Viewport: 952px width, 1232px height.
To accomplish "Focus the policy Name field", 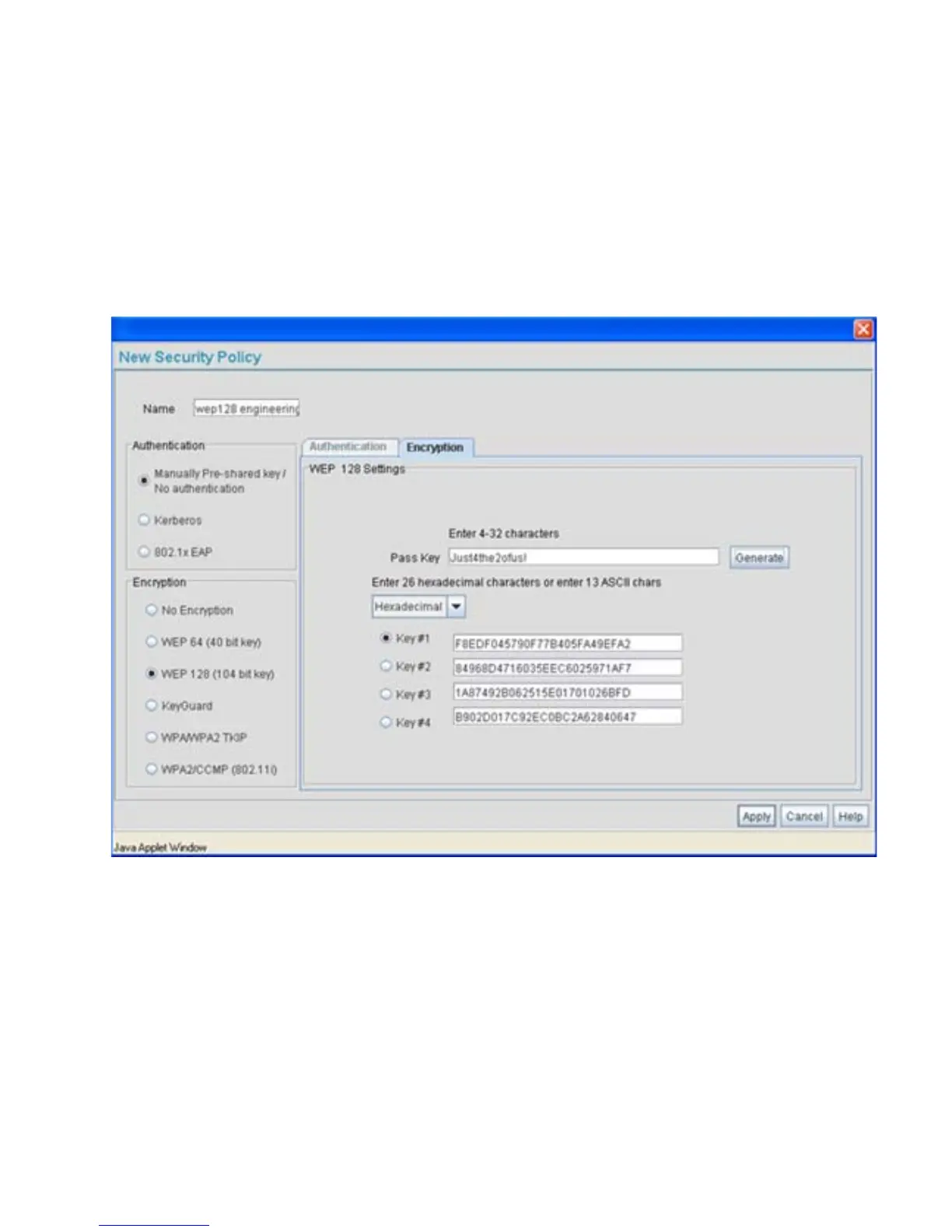I will click(247, 408).
